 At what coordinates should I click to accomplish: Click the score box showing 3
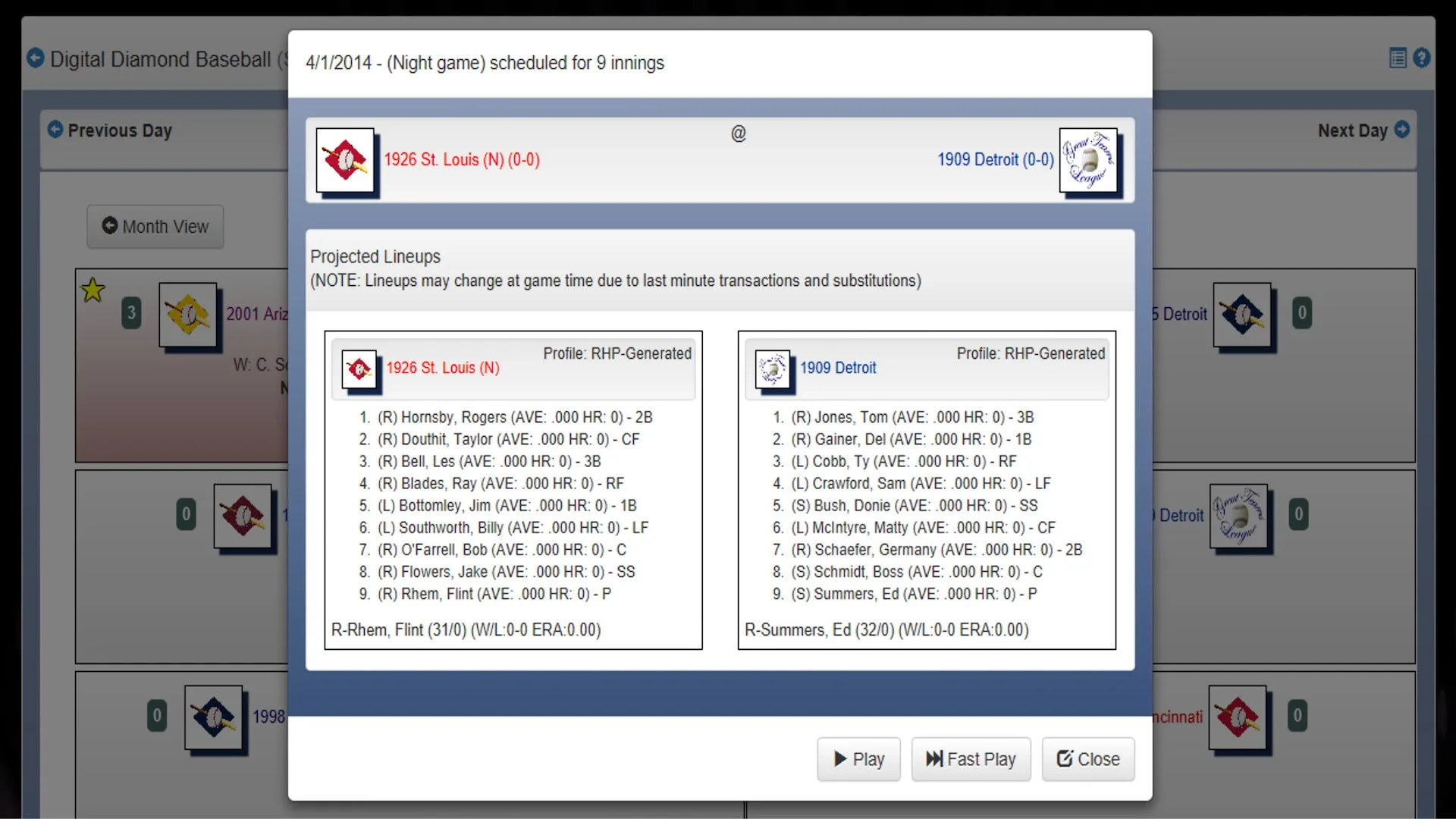[x=131, y=312]
